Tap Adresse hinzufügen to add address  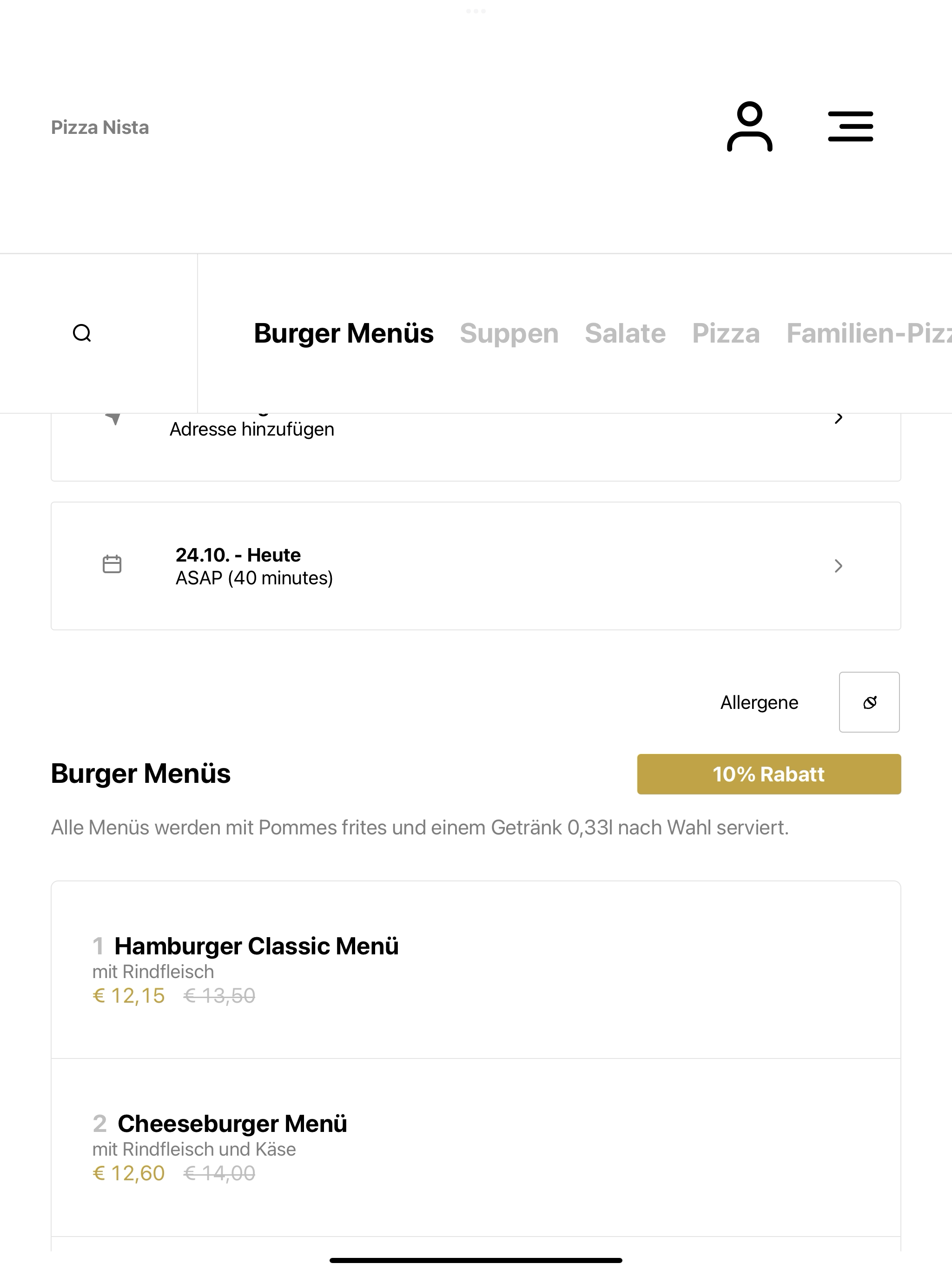(x=251, y=430)
